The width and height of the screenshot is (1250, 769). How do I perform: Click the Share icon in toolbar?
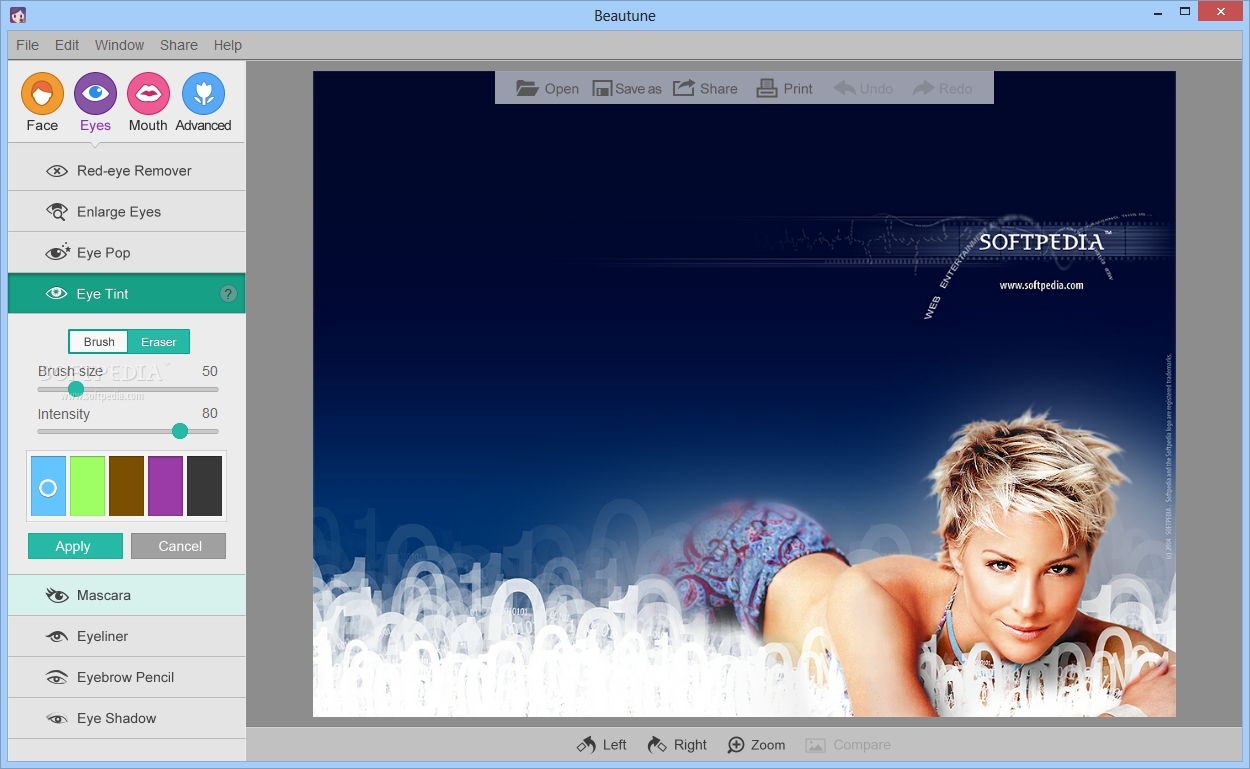(684, 88)
